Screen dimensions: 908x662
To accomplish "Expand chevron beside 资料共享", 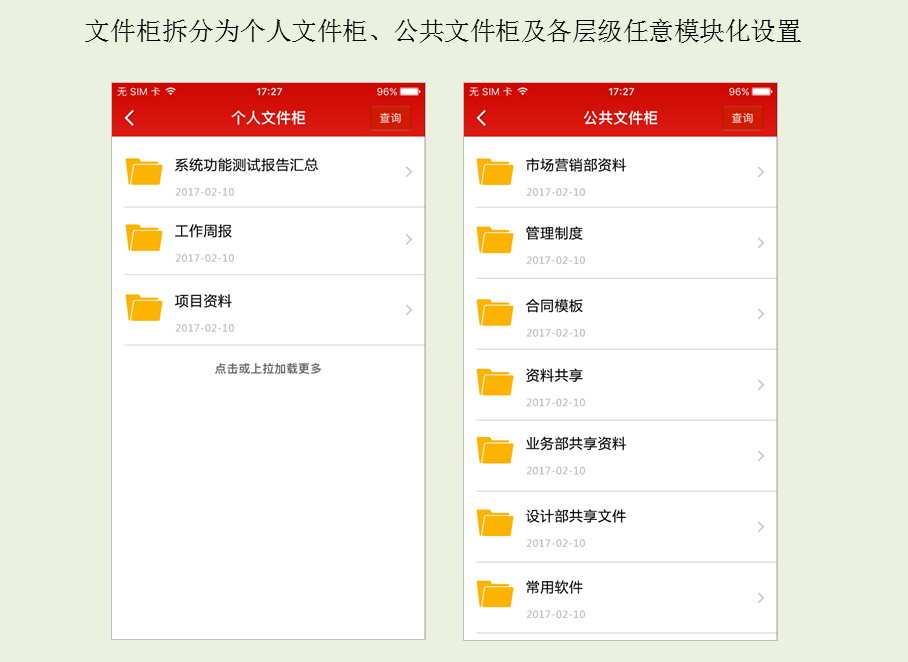I will [761, 385].
